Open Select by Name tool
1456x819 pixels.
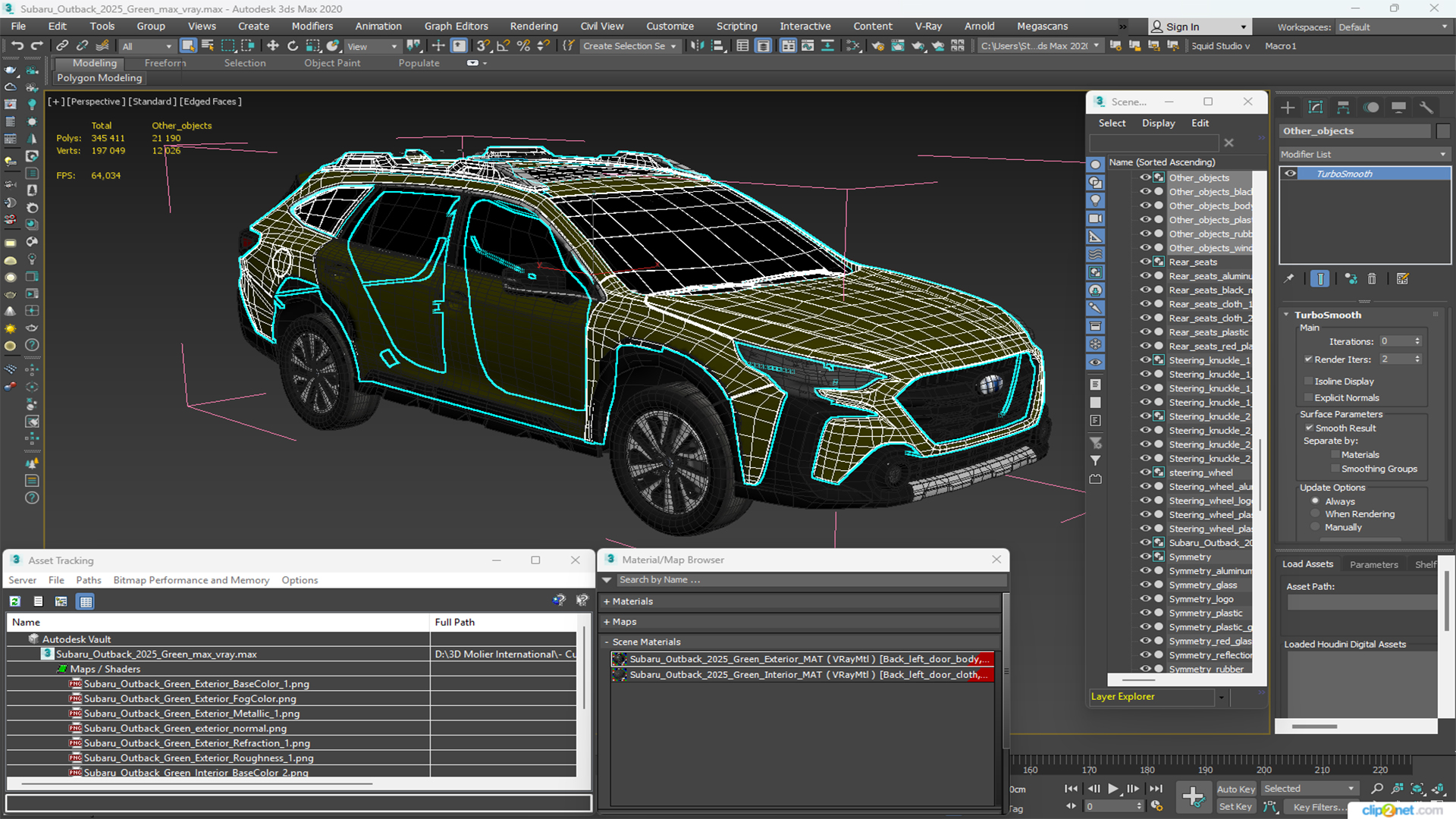208,46
